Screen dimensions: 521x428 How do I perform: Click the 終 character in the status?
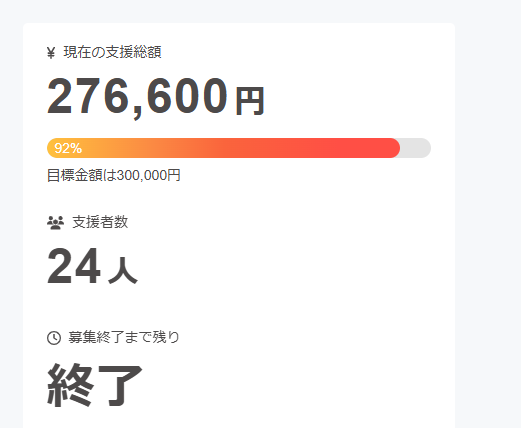pyautogui.click(x=70, y=385)
